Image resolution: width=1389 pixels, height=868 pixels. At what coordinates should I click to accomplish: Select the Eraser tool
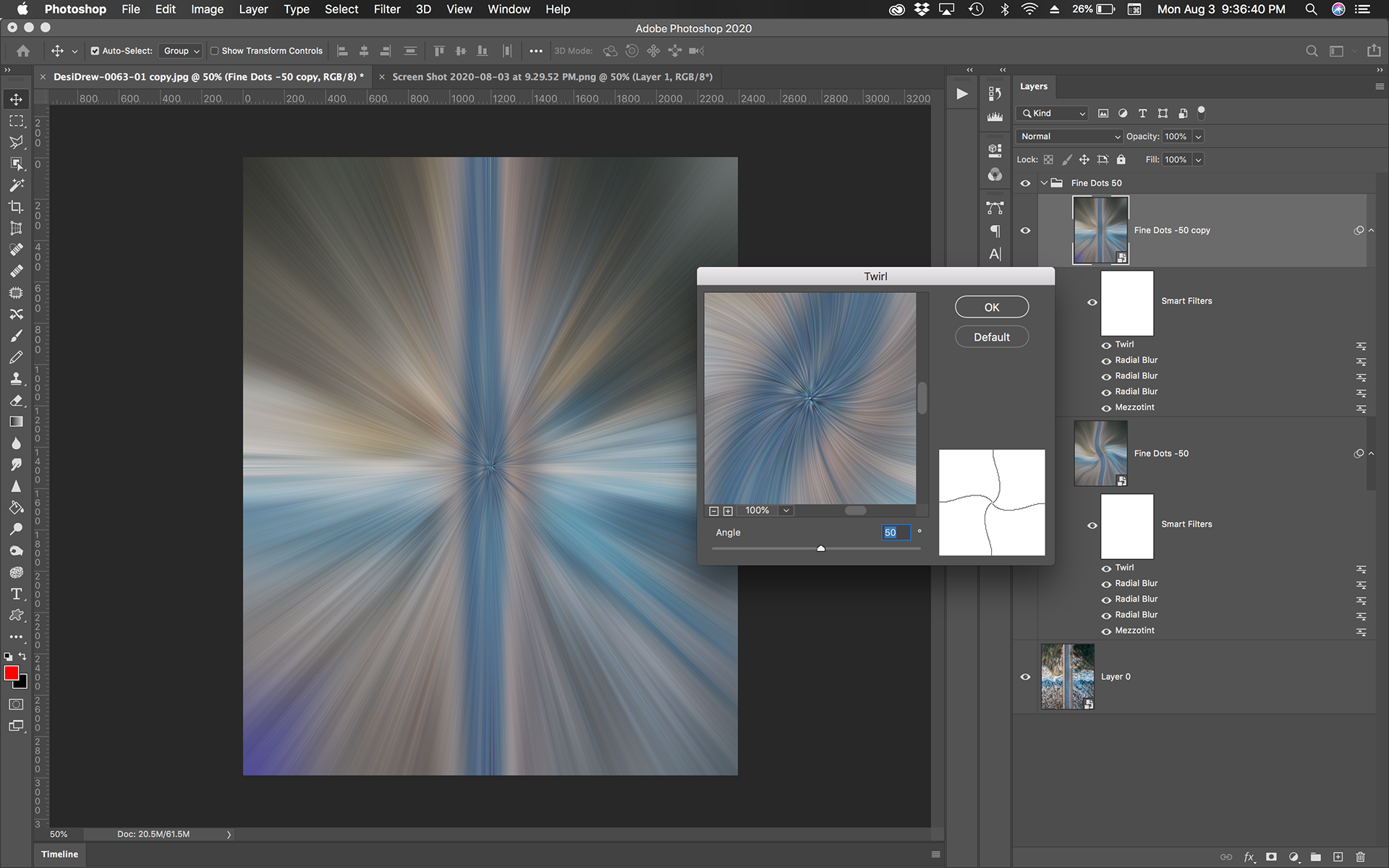(16, 400)
